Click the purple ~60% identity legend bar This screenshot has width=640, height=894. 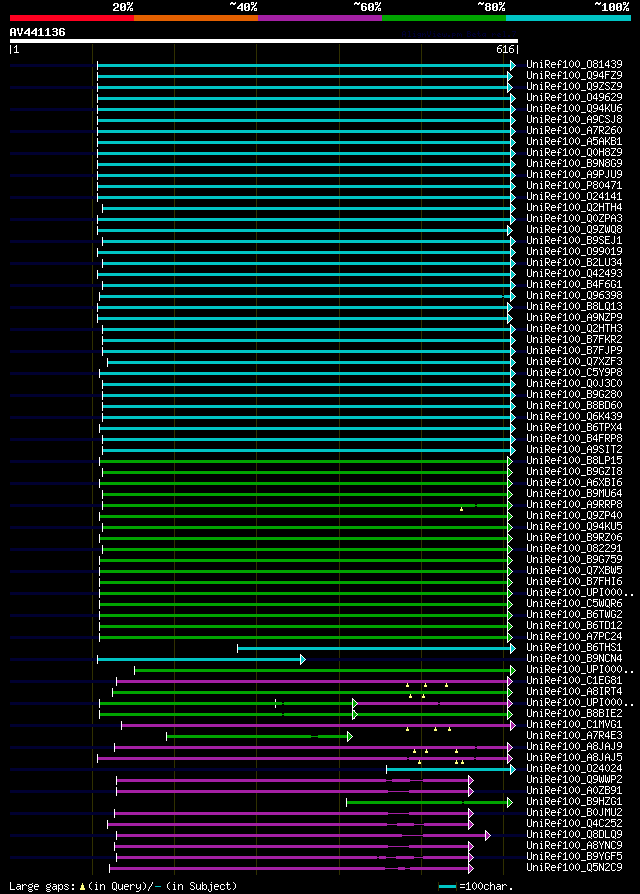click(x=320, y=18)
